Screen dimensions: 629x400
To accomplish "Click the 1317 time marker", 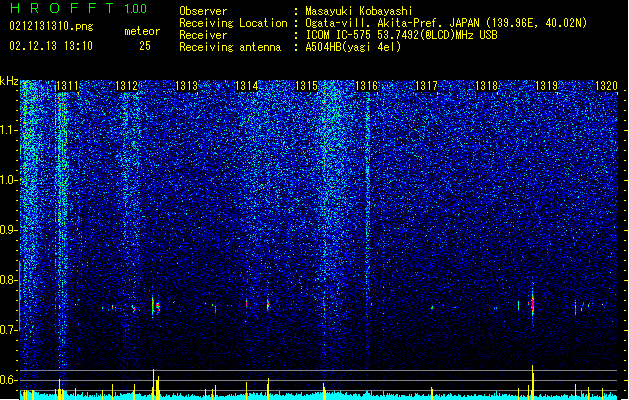I will tap(426, 86).
